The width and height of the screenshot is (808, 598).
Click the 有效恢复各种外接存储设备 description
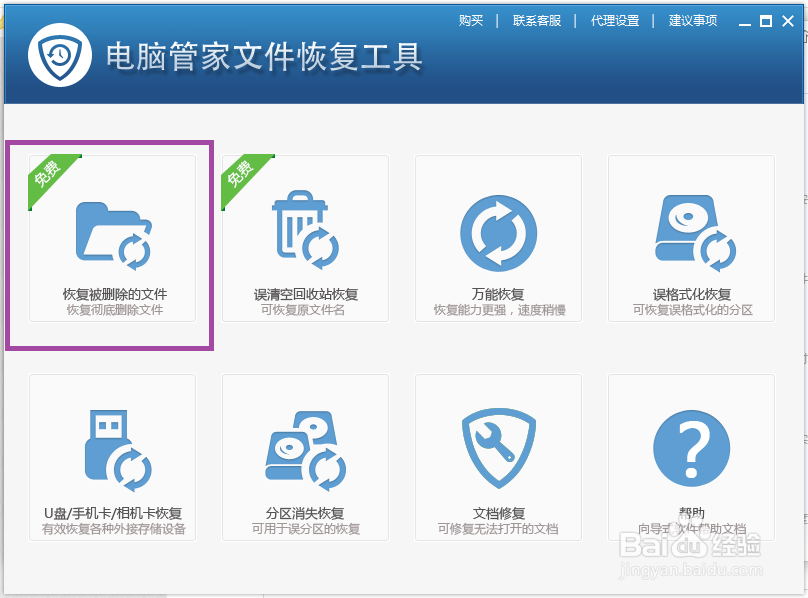[113, 529]
